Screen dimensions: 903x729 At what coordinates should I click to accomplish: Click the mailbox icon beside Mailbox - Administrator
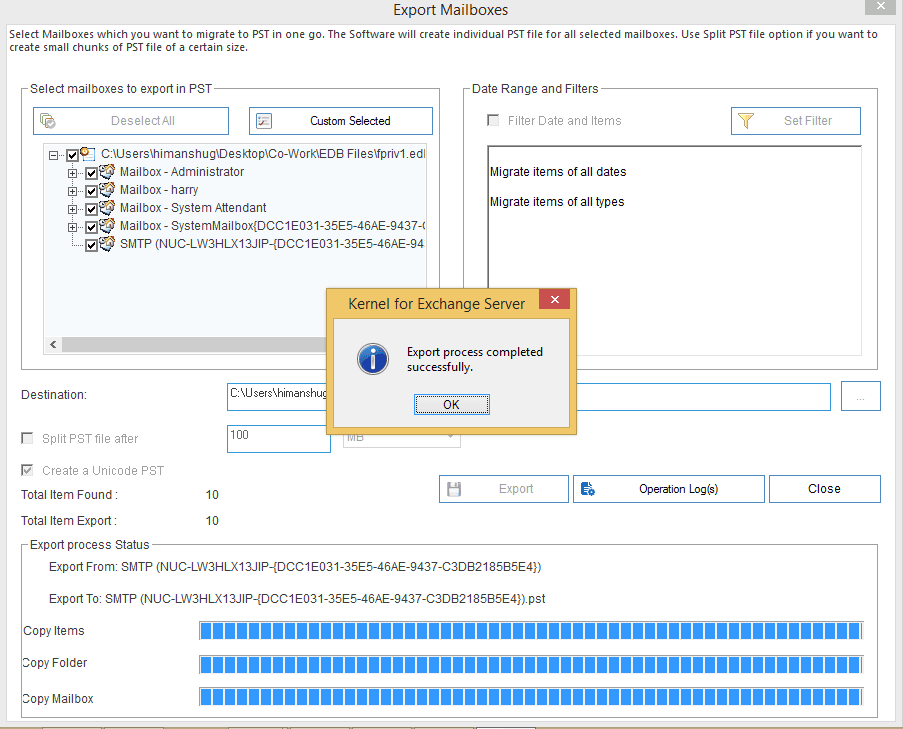pyautogui.click(x=107, y=172)
